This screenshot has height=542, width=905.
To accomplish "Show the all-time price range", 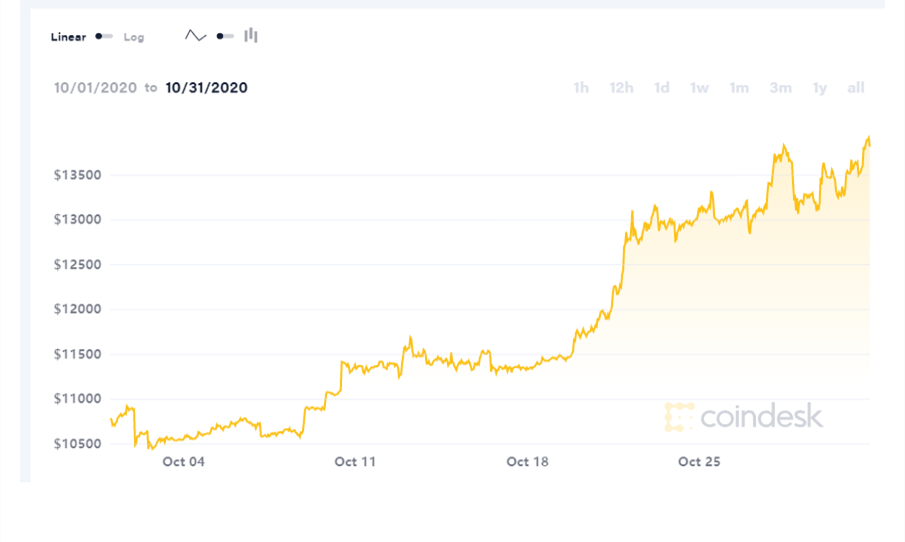I will 855,88.
